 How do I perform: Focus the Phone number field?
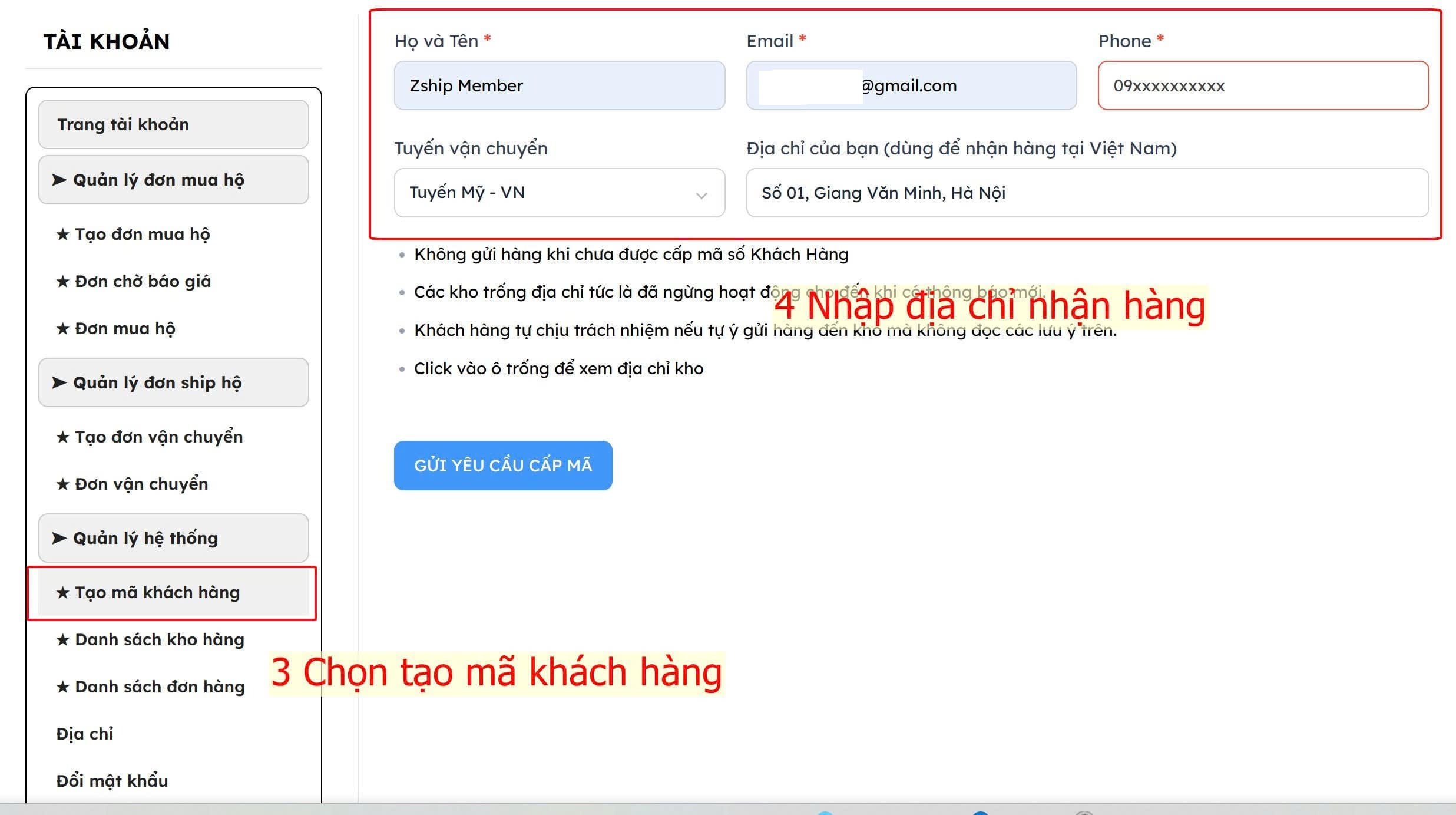click(x=1263, y=85)
